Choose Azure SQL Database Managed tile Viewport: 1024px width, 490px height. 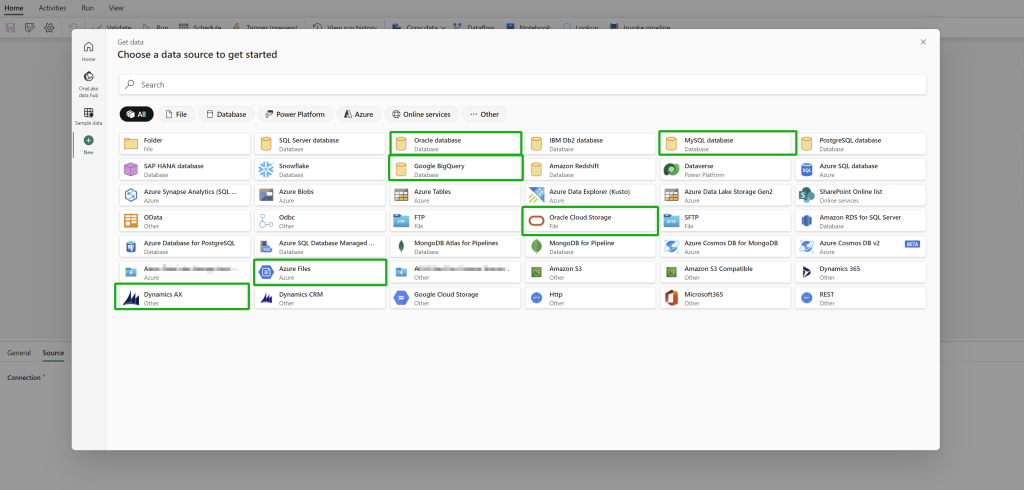[x=320, y=247]
